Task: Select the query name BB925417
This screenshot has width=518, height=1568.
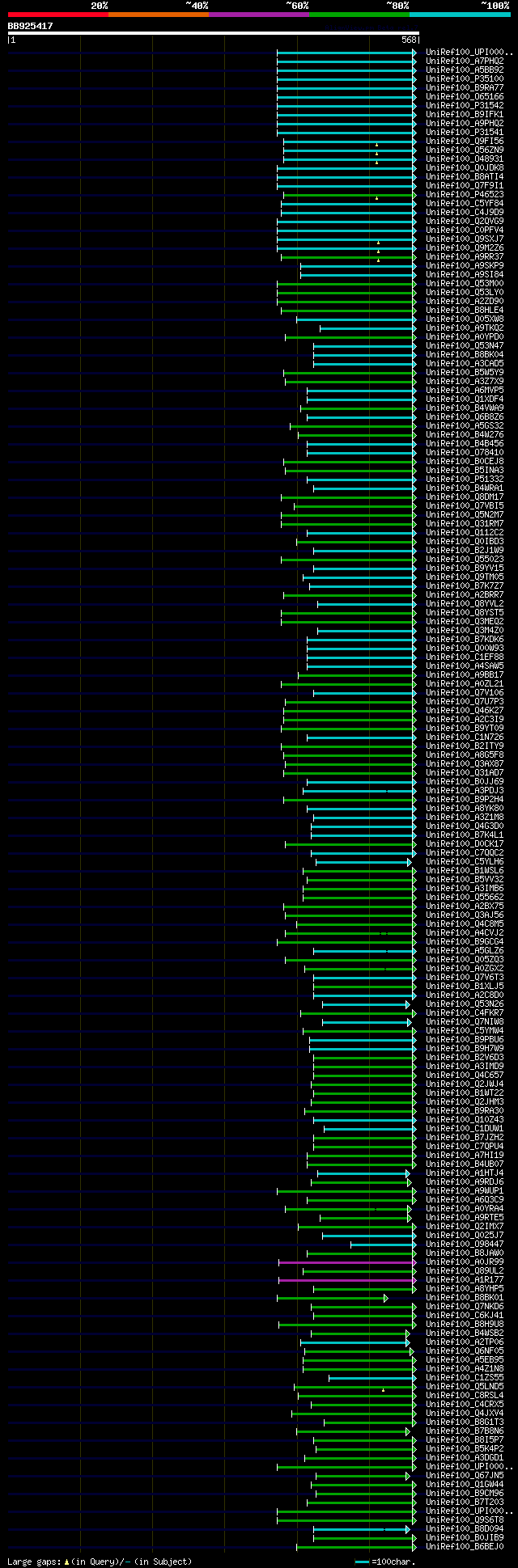Action: click(31, 26)
